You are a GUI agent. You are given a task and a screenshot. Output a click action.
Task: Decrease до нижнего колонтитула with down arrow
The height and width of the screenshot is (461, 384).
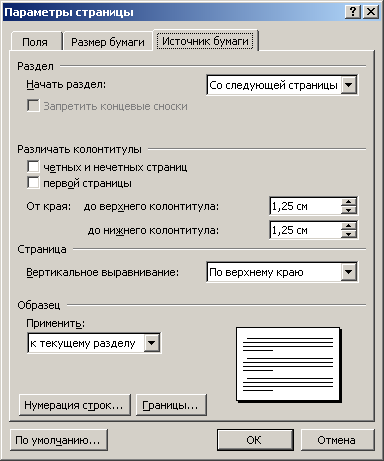click(349, 234)
